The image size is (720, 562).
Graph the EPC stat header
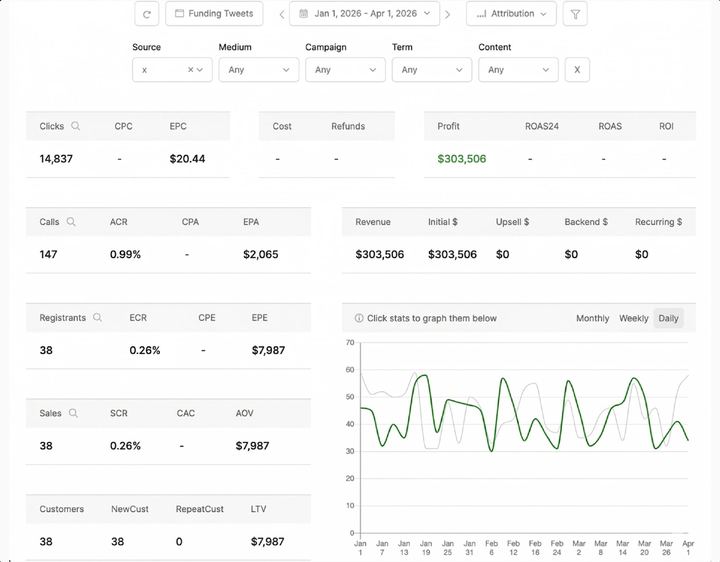[x=178, y=126]
